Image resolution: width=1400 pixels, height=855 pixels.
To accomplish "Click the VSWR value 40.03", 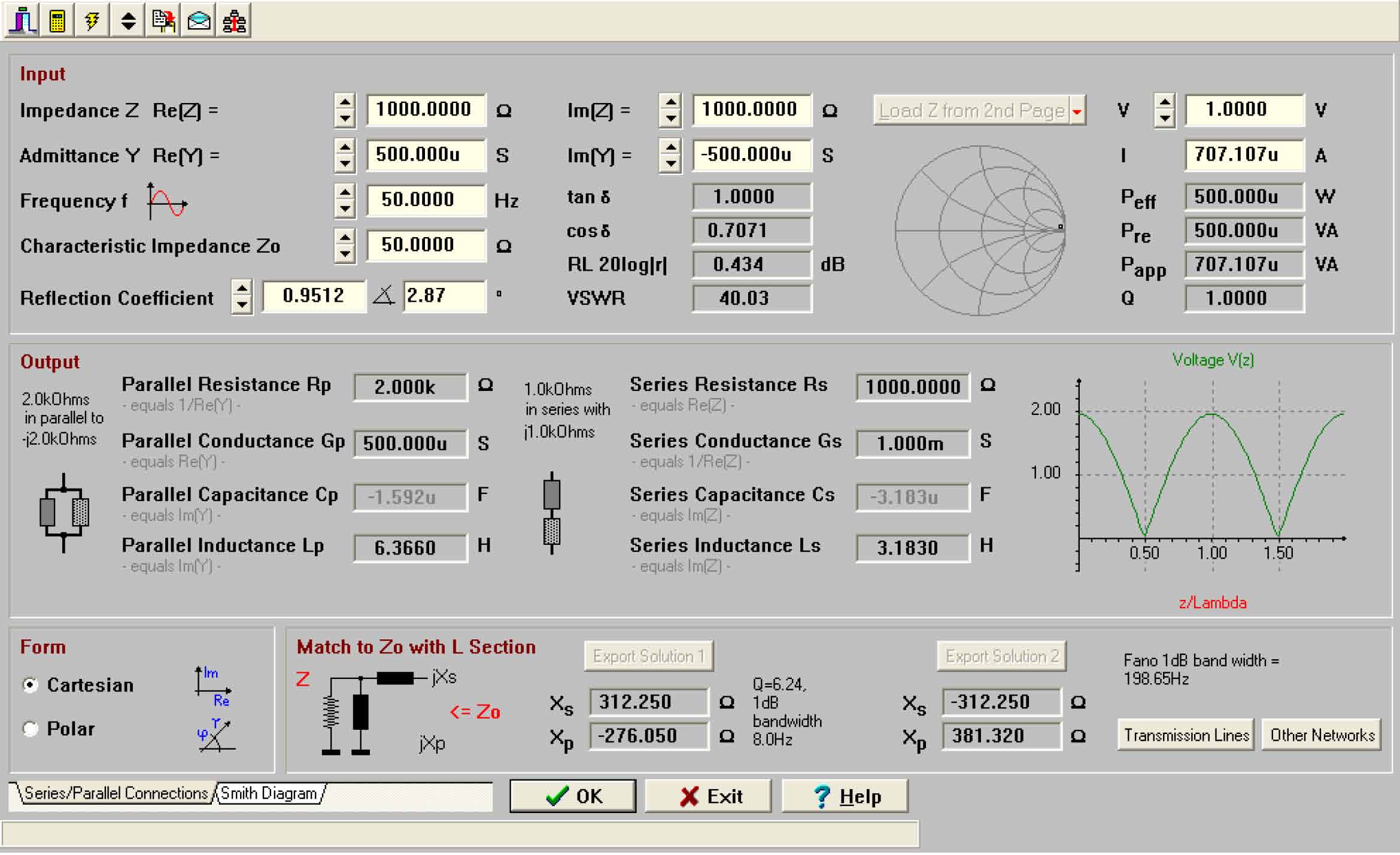I will point(752,299).
